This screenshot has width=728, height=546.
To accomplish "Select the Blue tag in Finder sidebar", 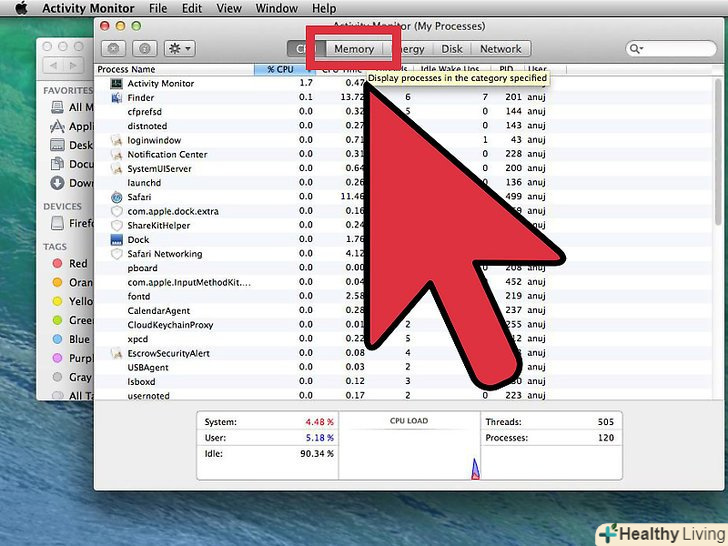I will [71, 339].
